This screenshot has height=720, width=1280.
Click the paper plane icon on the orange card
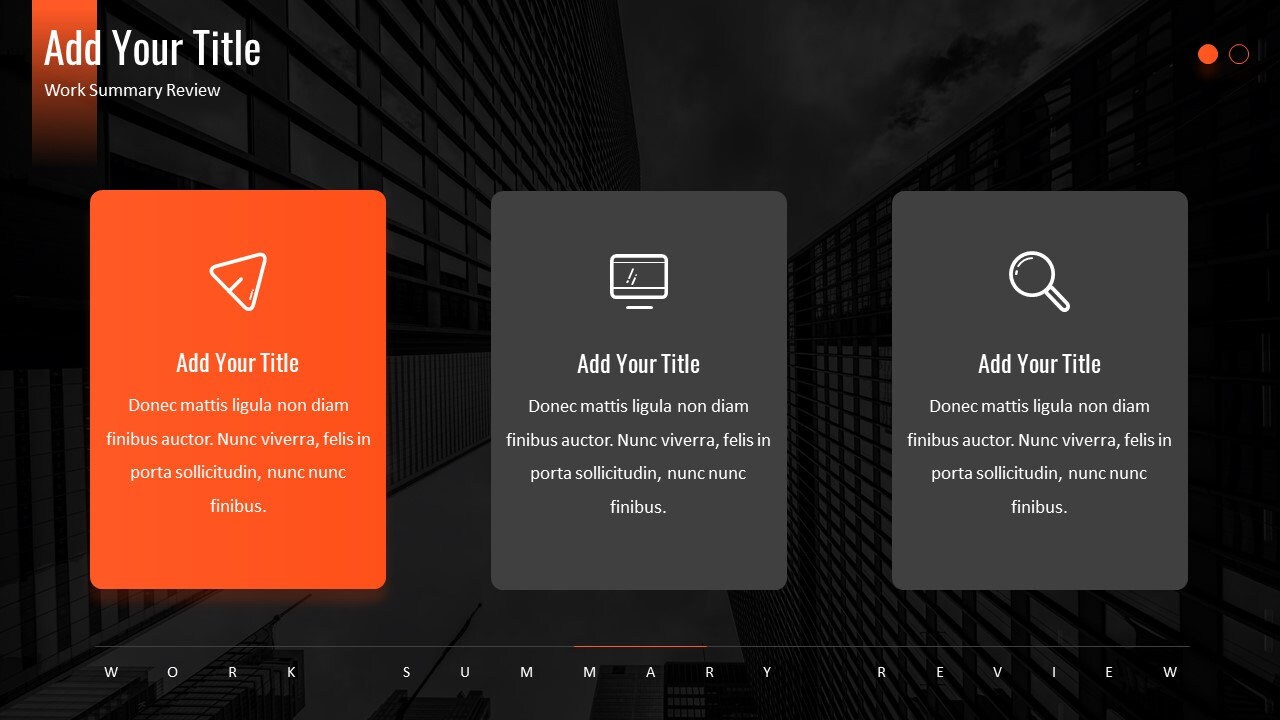click(238, 280)
